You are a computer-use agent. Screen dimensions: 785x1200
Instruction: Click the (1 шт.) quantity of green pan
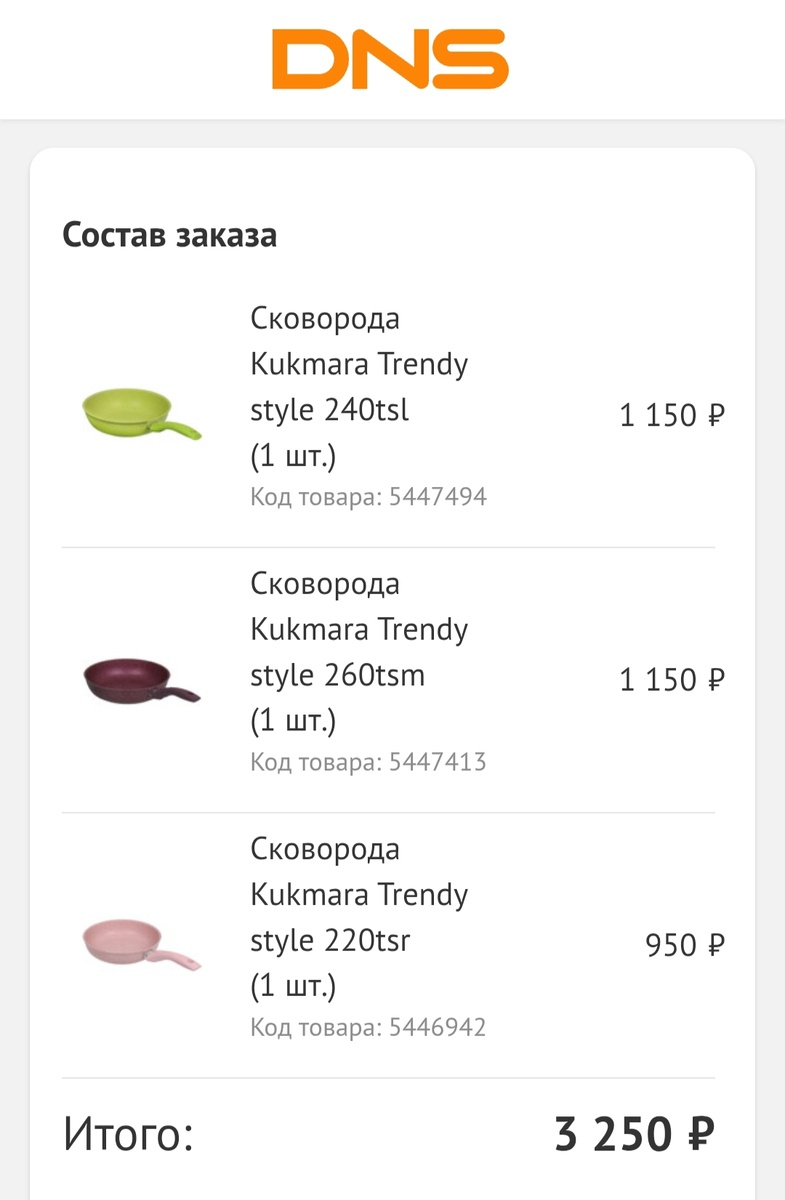[x=293, y=456]
